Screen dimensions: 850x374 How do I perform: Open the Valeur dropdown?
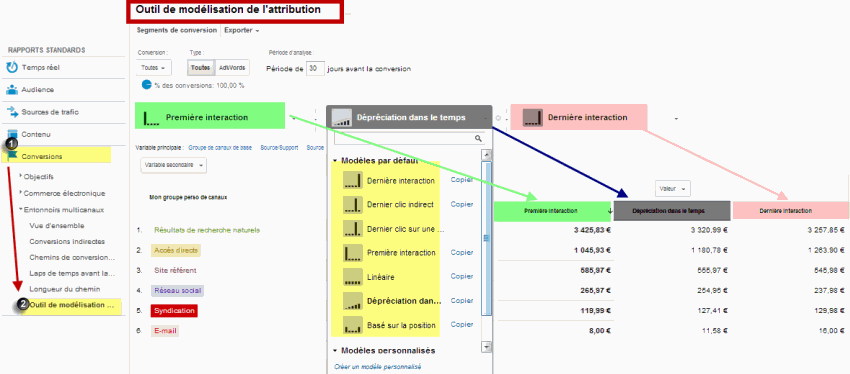(x=672, y=189)
